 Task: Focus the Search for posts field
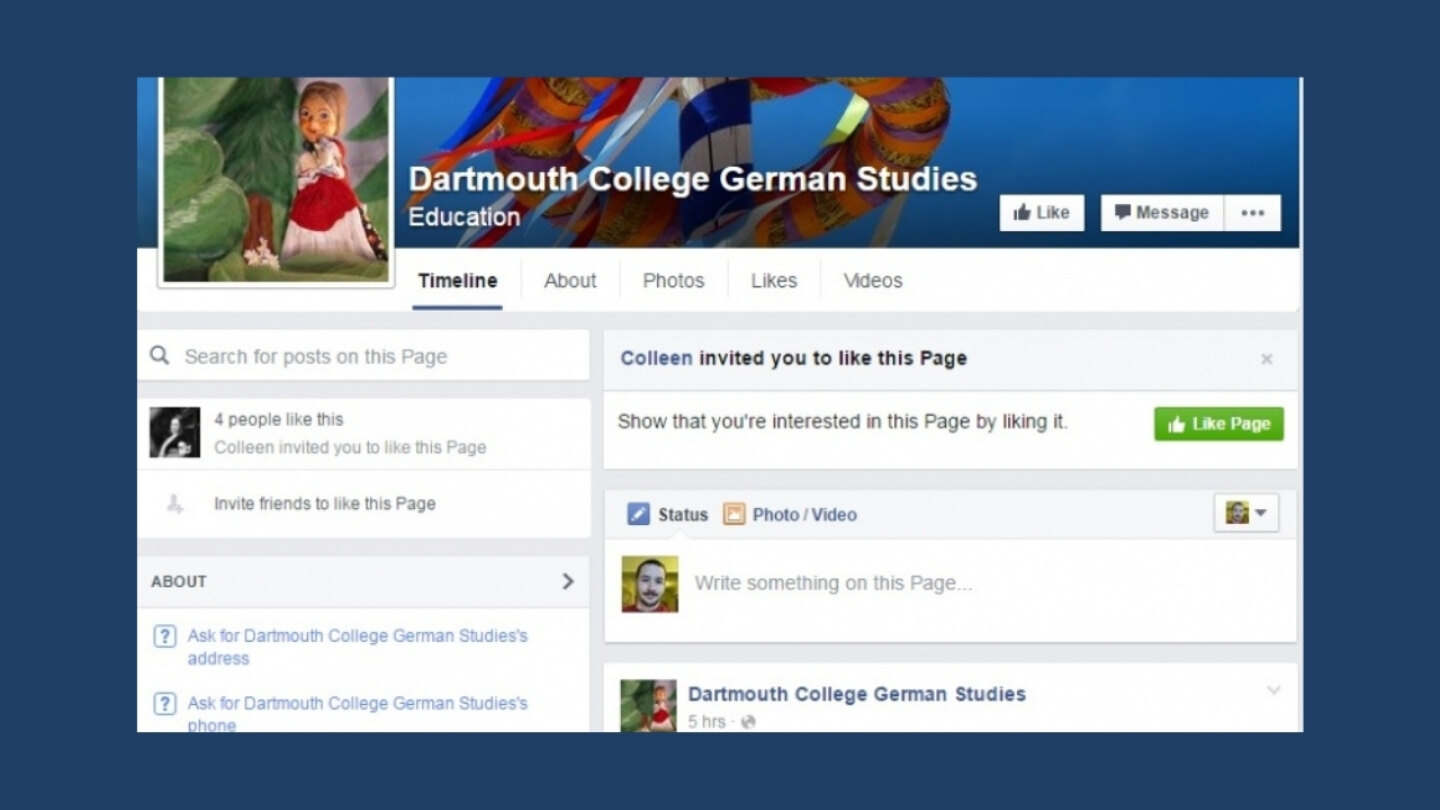pyautogui.click(x=363, y=356)
